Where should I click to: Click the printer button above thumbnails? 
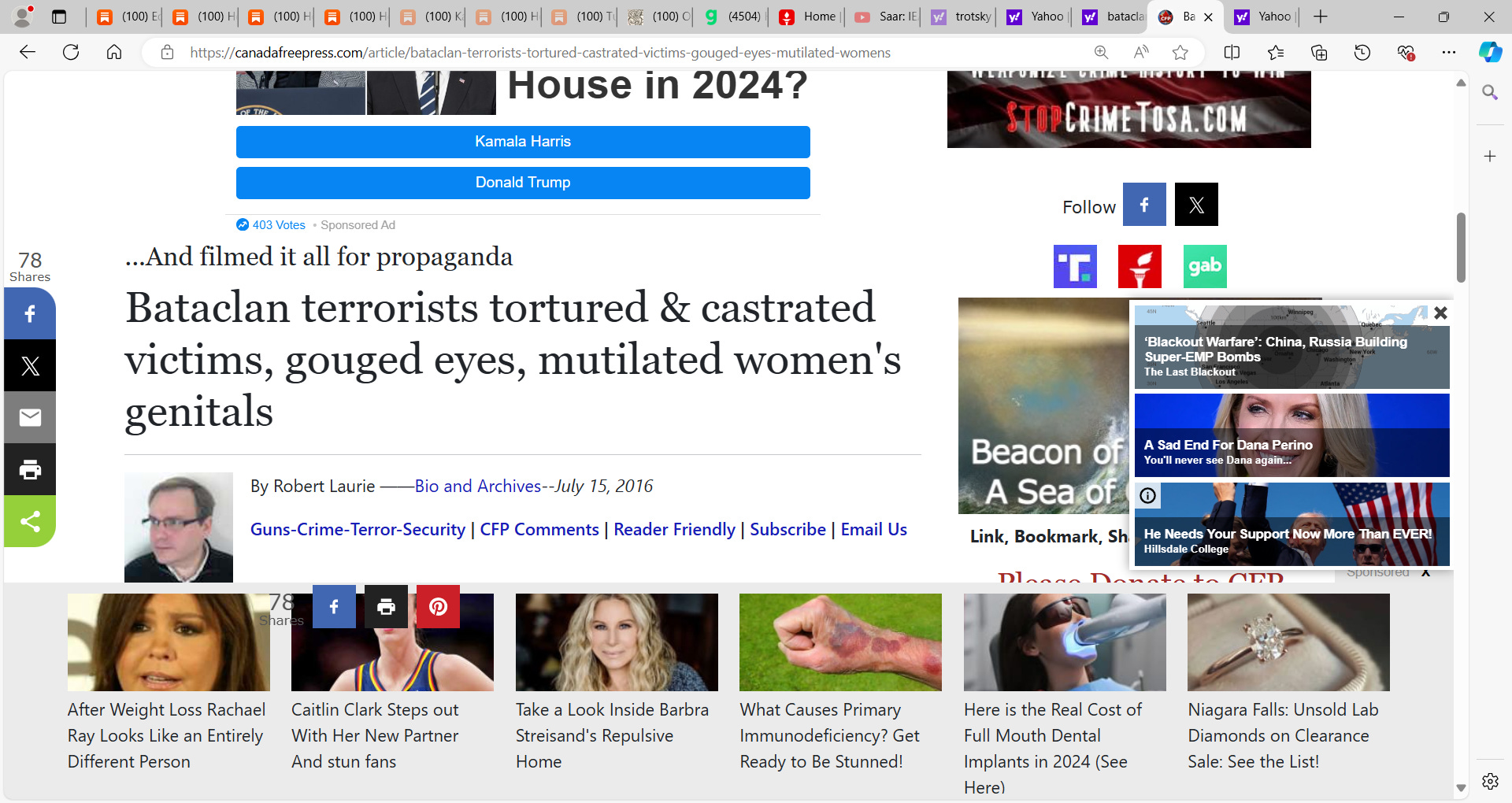(386, 606)
